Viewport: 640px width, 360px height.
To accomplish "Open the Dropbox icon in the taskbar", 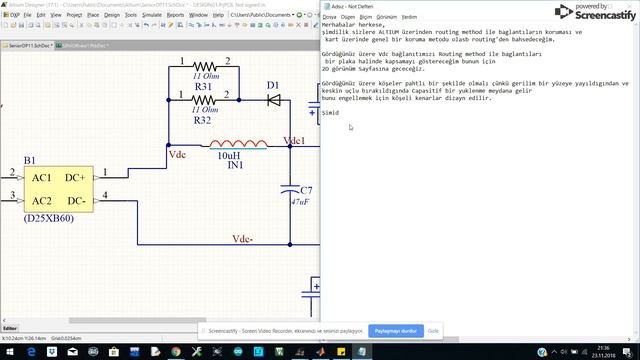I will tap(52, 351).
